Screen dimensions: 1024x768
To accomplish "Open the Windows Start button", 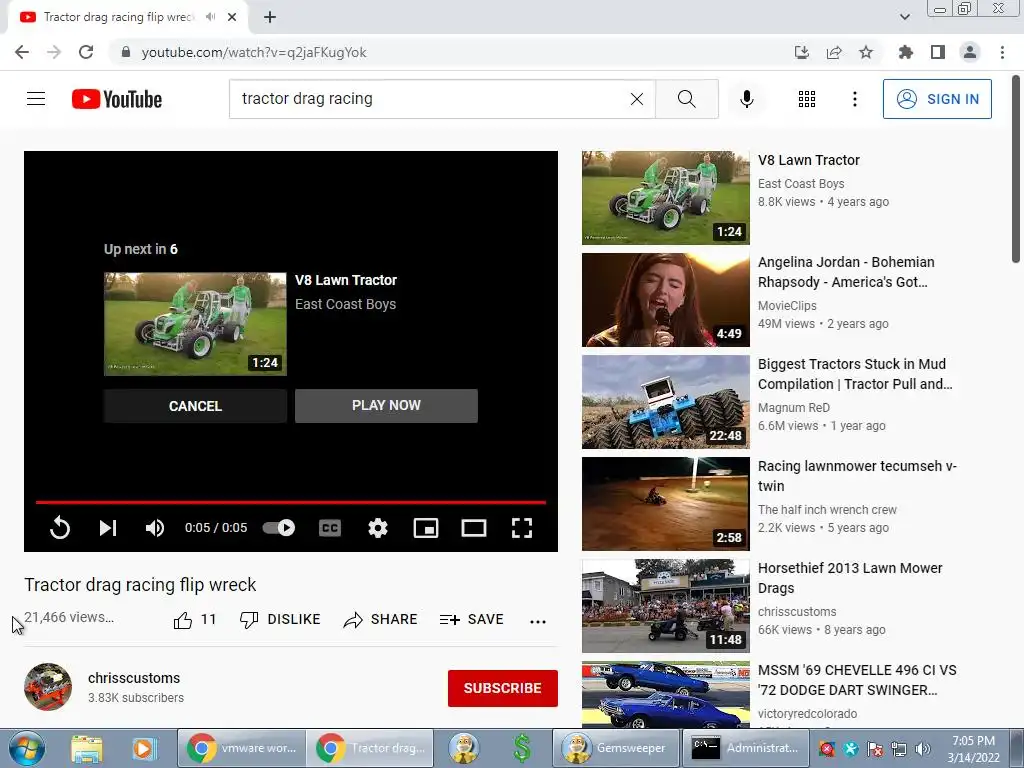I will (x=27, y=748).
